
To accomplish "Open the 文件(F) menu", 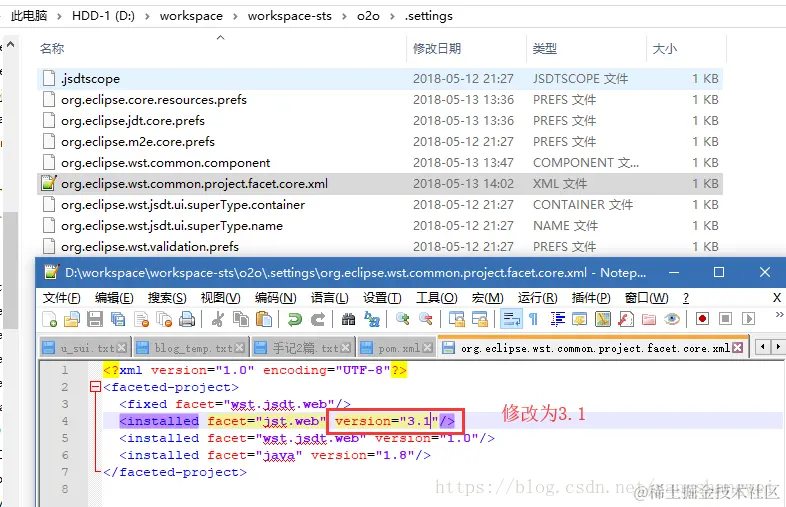I will 62,298.
